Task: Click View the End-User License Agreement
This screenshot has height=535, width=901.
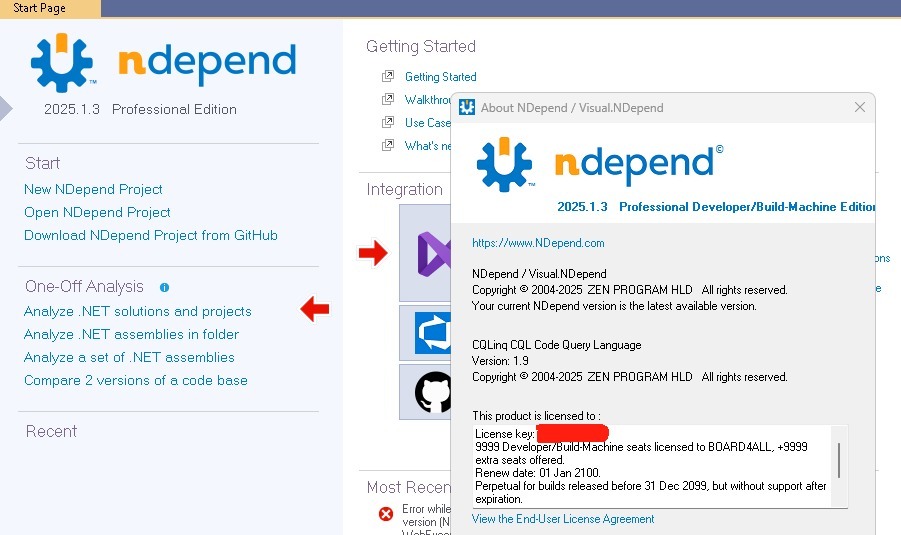Action: point(563,519)
